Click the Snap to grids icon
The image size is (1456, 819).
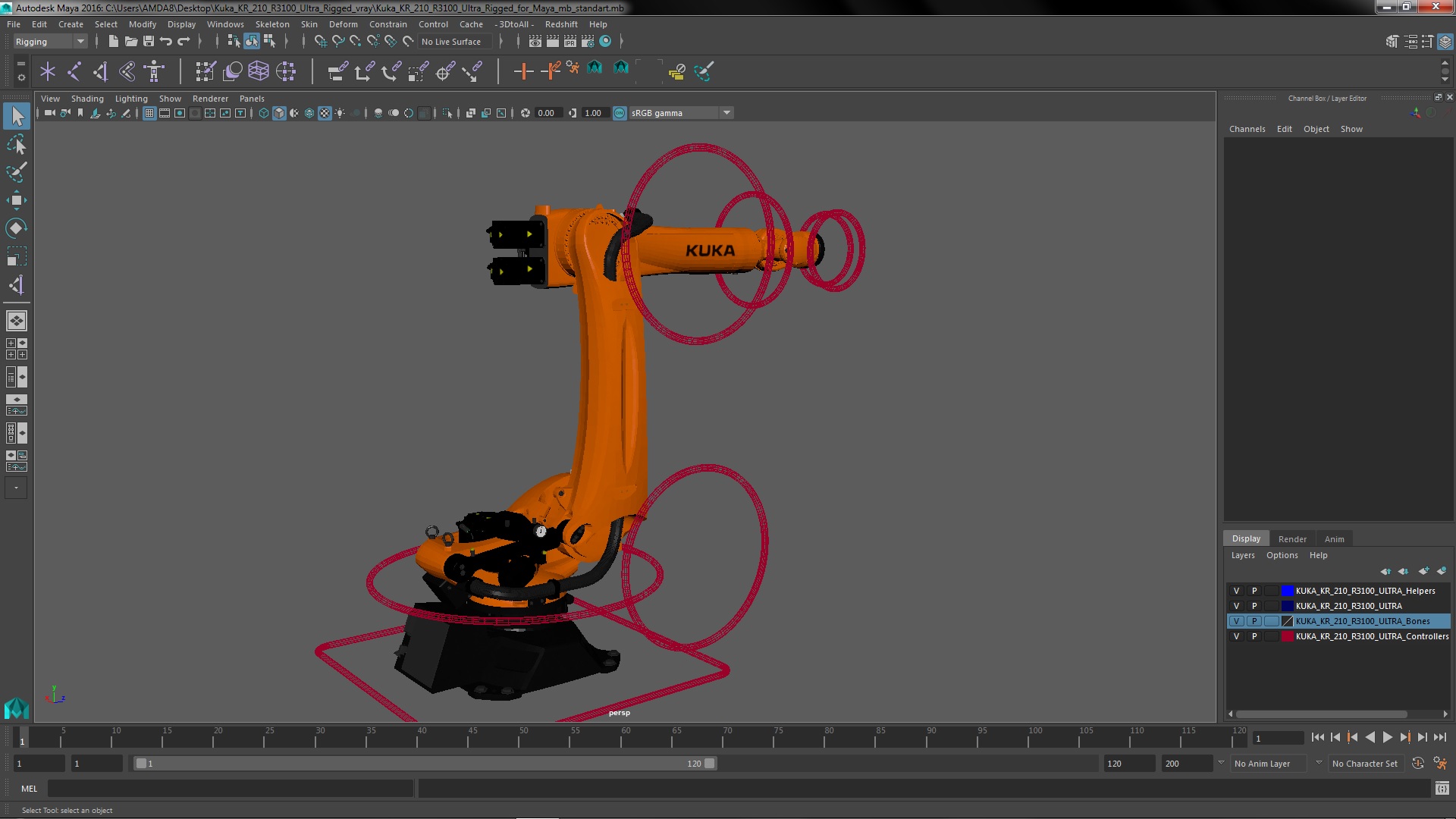[x=320, y=42]
